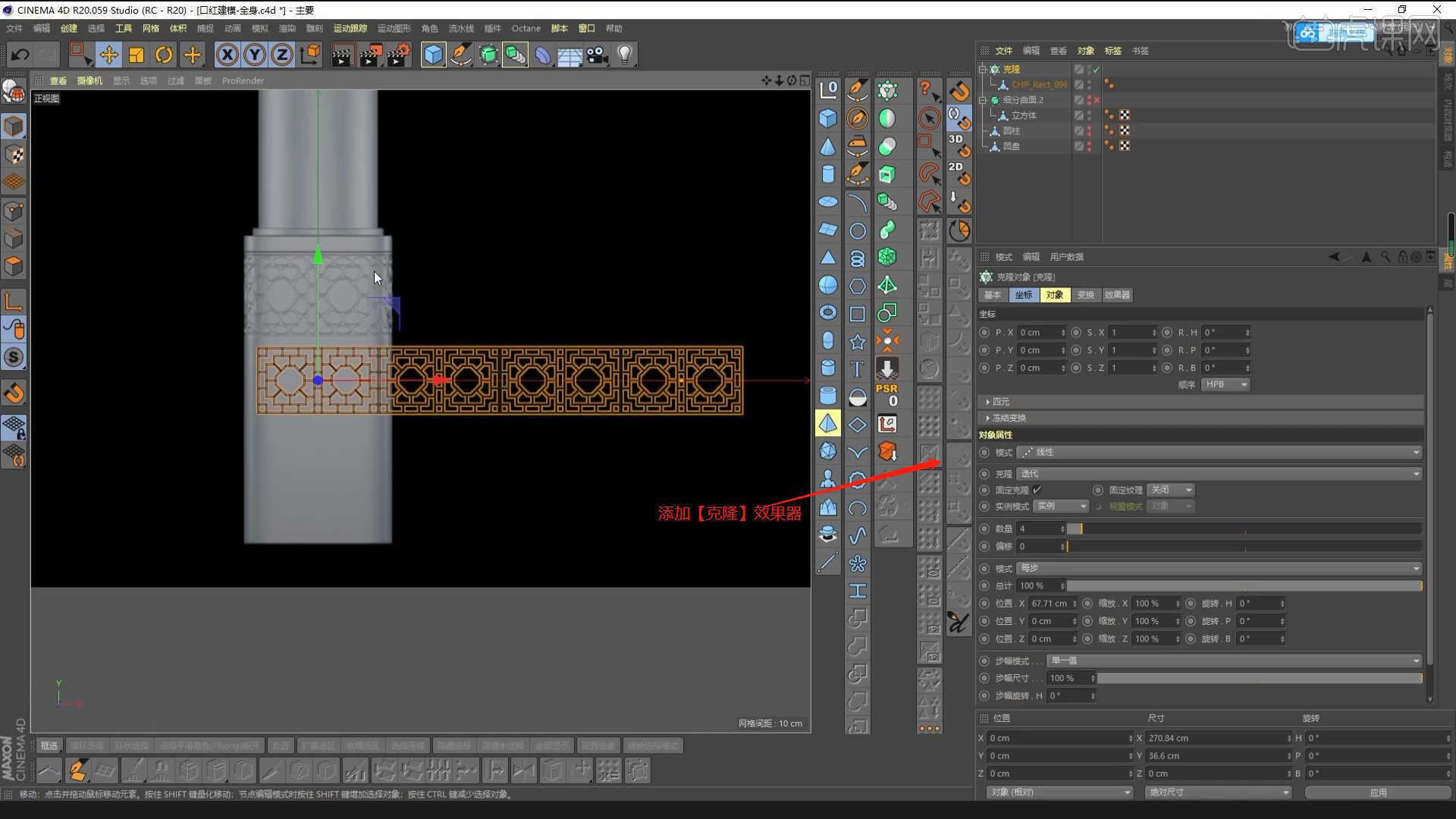Open 对象 (相对) dropdown
The height and width of the screenshot is (819, 1456).
(x=1059, y=792)
